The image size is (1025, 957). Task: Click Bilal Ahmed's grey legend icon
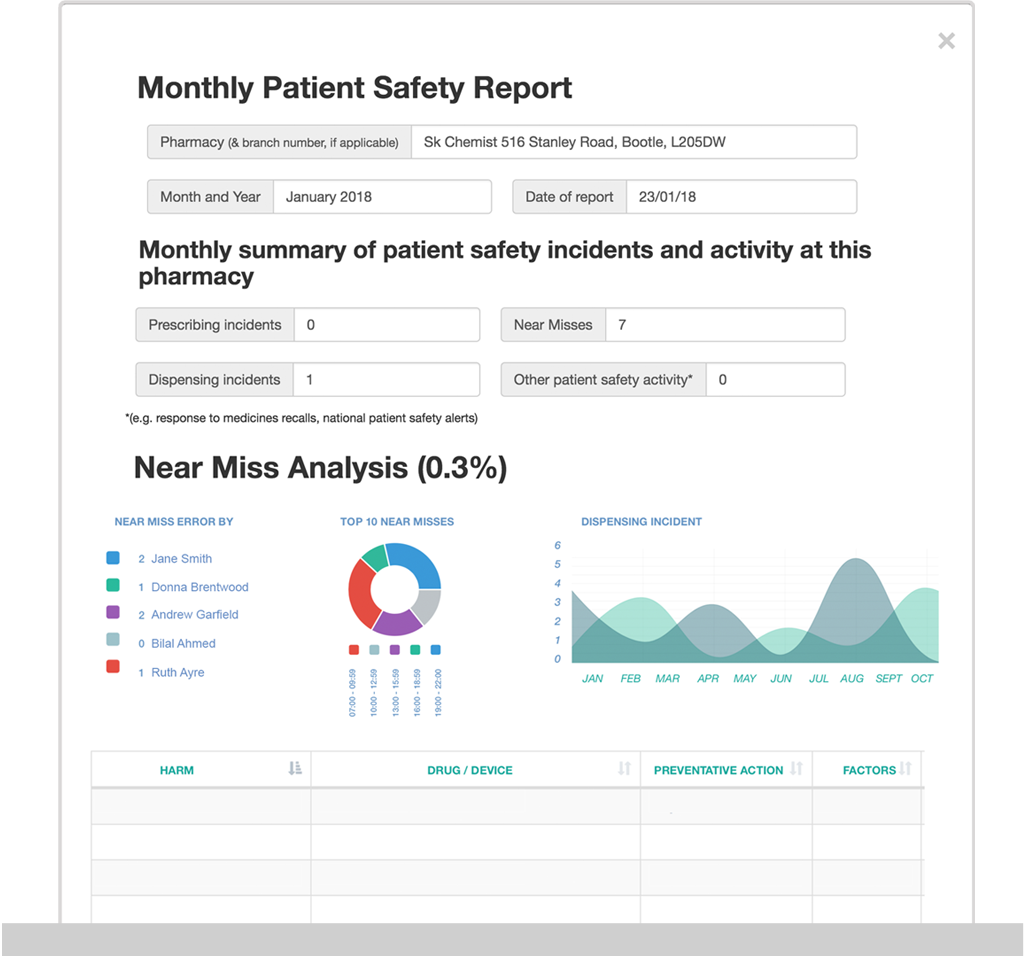click(112, 637)
